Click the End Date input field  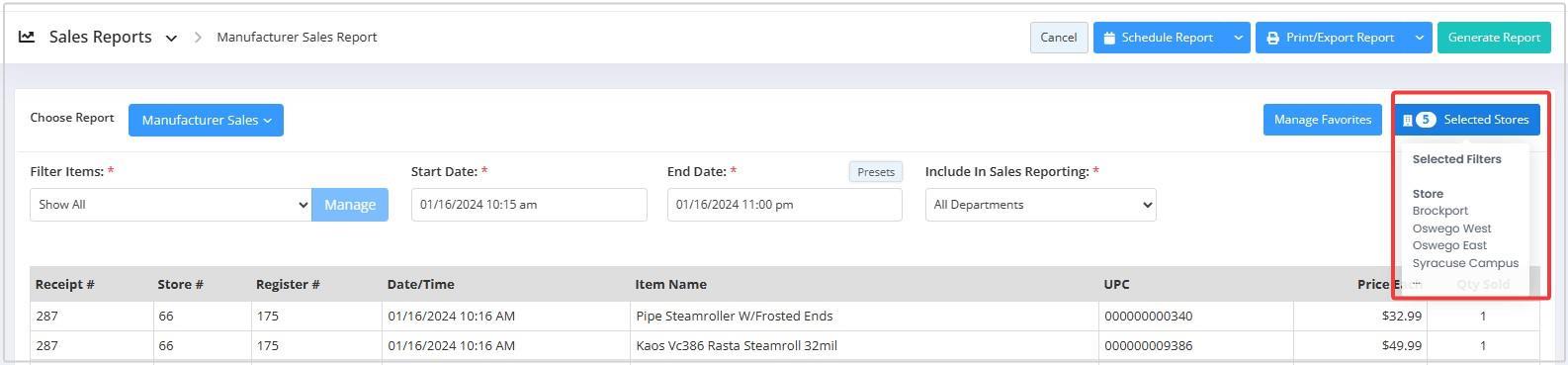pos(785,205)
